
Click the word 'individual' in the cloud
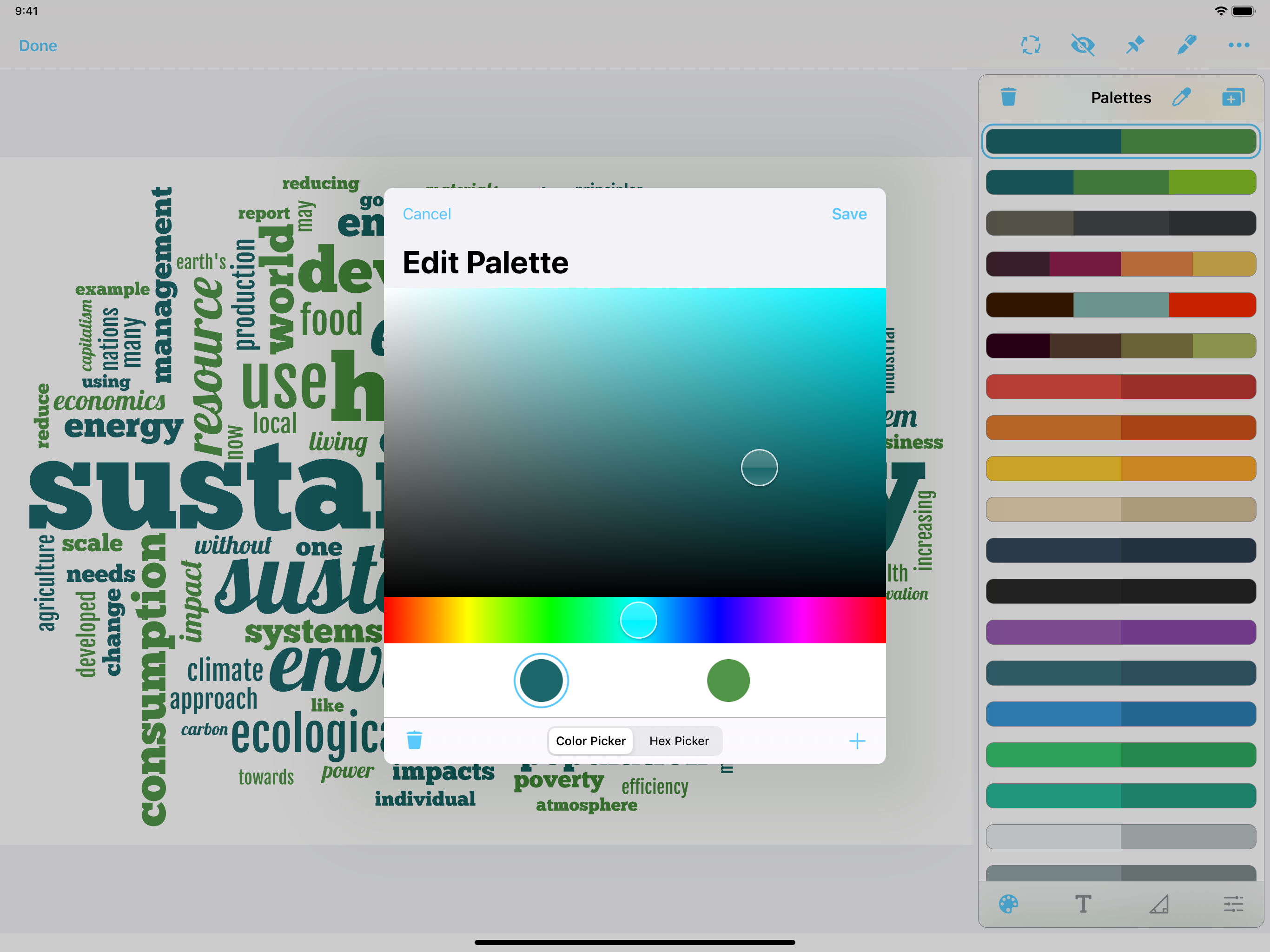click(425, 799)
